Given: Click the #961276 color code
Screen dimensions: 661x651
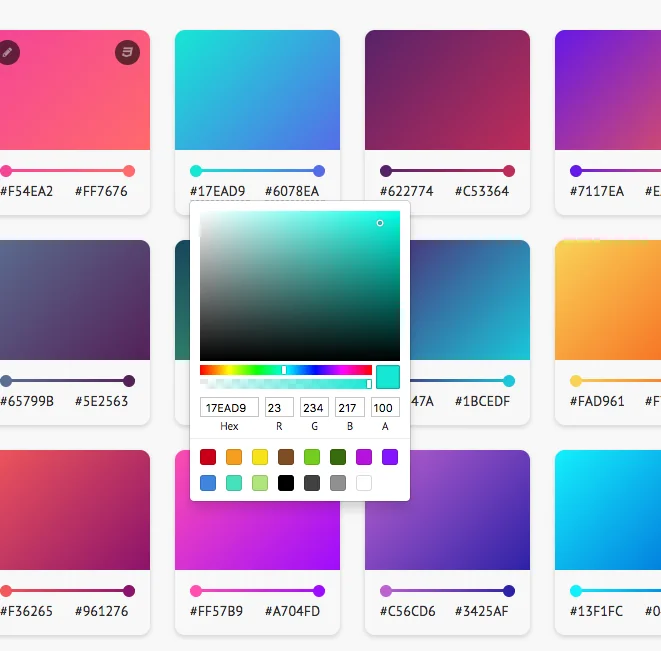Looking at the screenshot, I should pyautogui.click(x=102, y=611).
